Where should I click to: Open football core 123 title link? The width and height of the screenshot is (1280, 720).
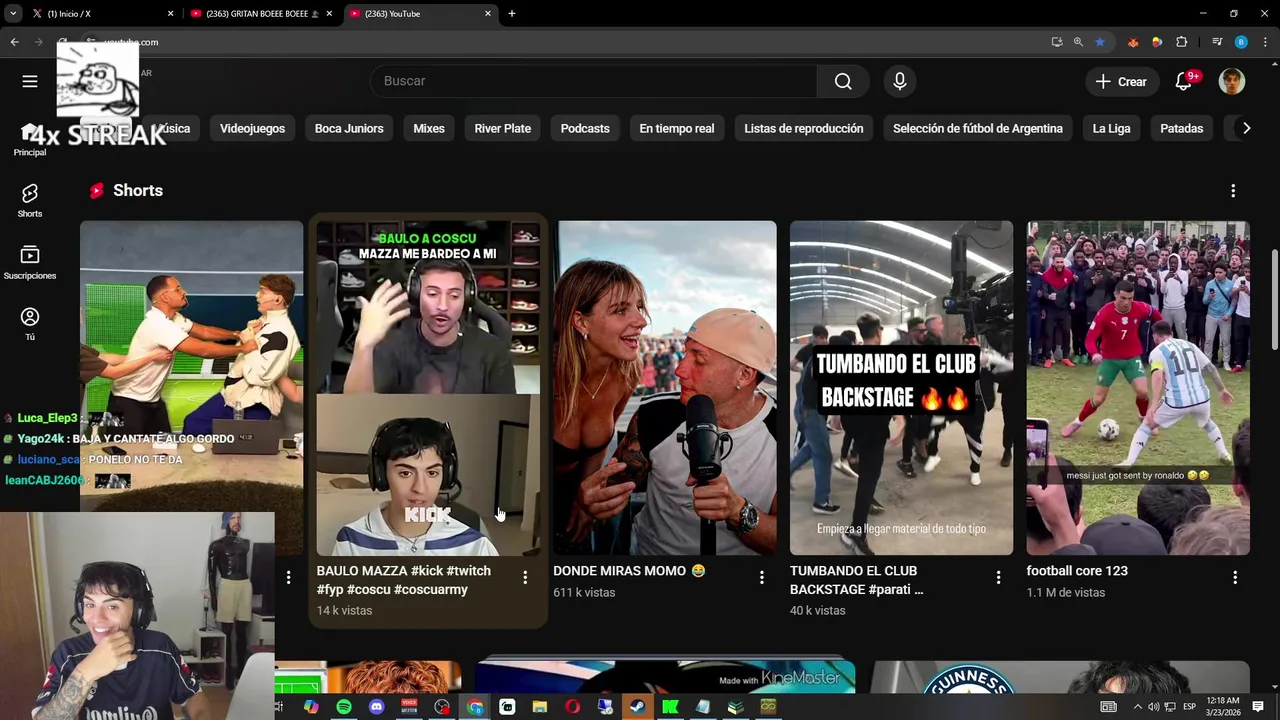1077,571
